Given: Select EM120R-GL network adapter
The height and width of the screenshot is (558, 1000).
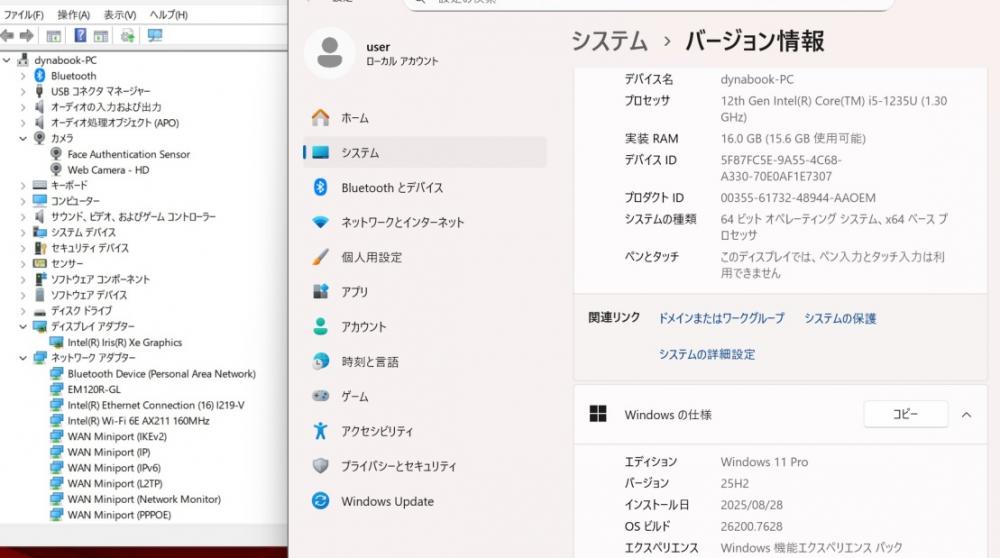Looking at the screenshot, I should [x=94, y=390].
